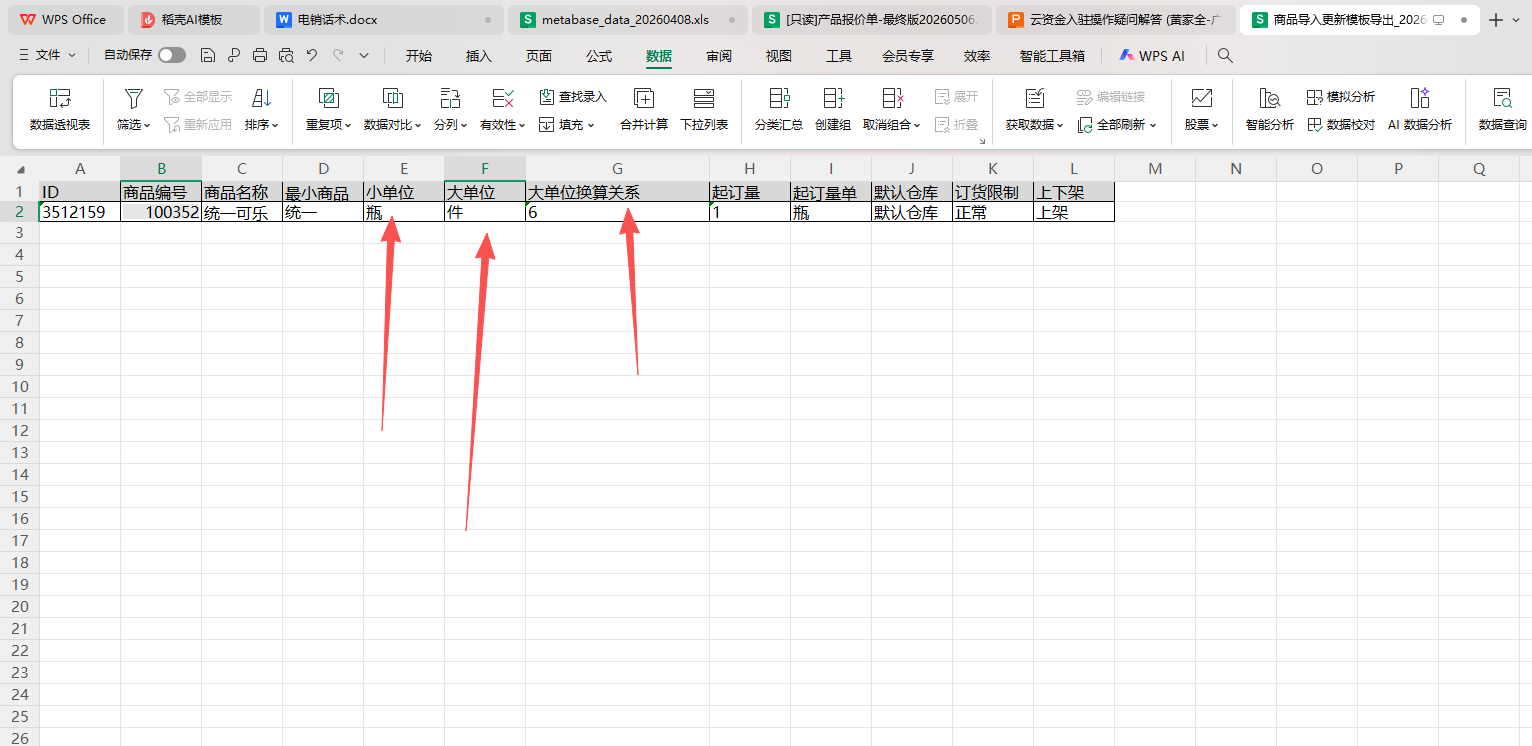This screenshot has width=1532, height=746.
Task: Click the save icon in quick access toolbar
Action: (208, 56)
